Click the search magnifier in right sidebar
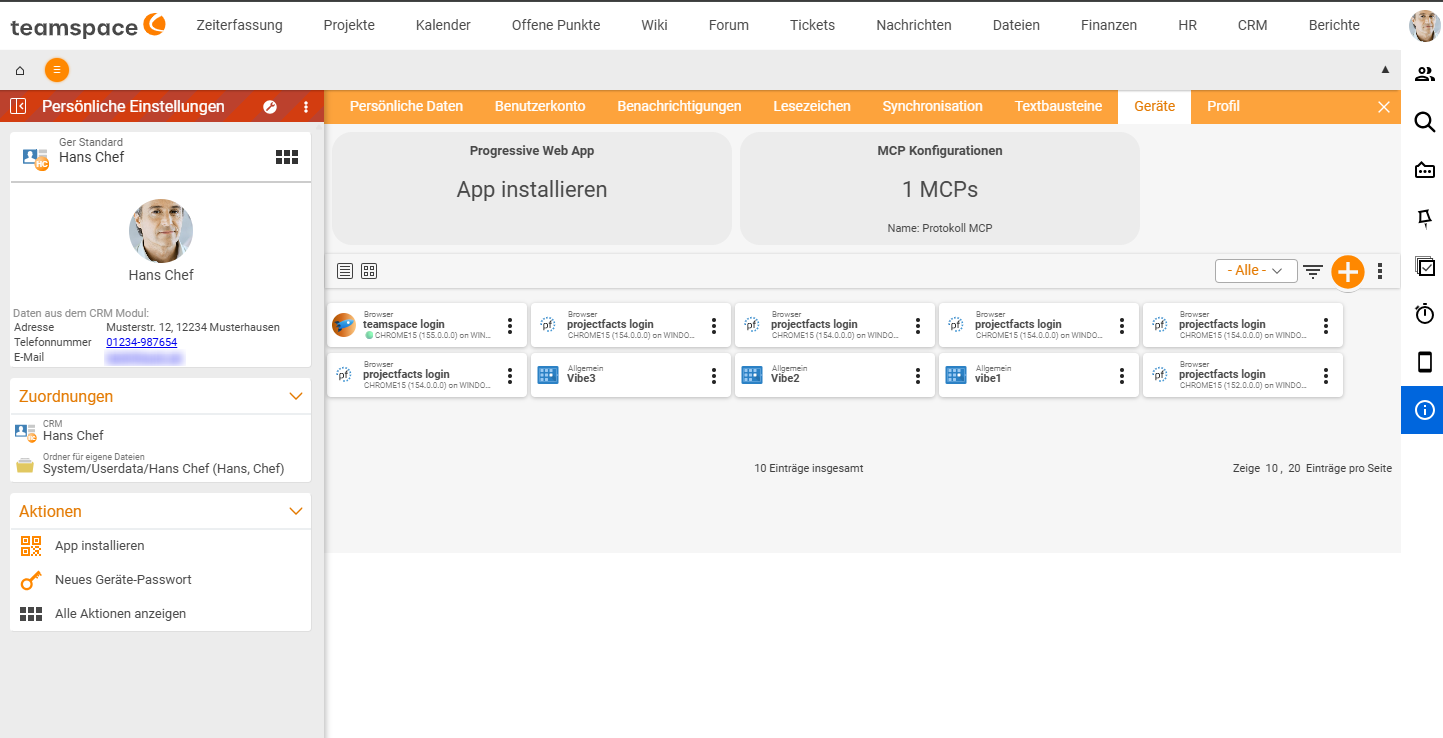1443x738 pixels. 1425,122
